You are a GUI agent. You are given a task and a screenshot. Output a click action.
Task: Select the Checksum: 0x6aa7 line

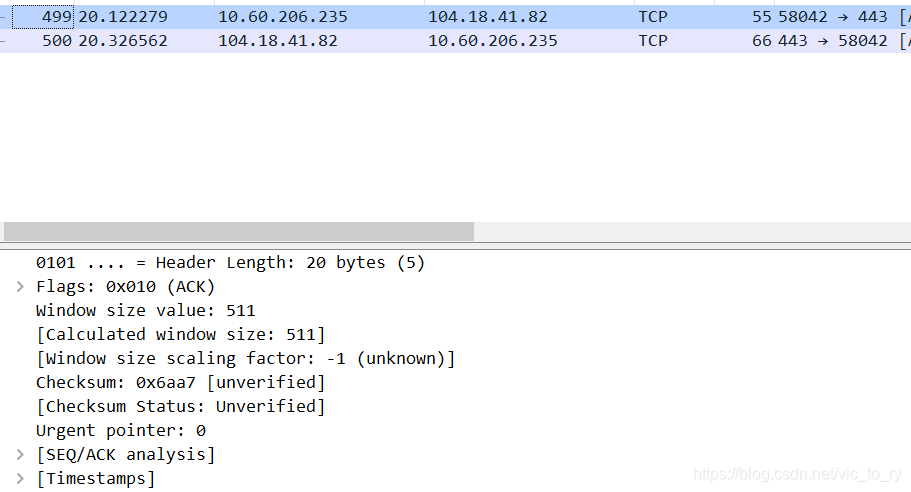pyautogui.click(x=181, y=382)
